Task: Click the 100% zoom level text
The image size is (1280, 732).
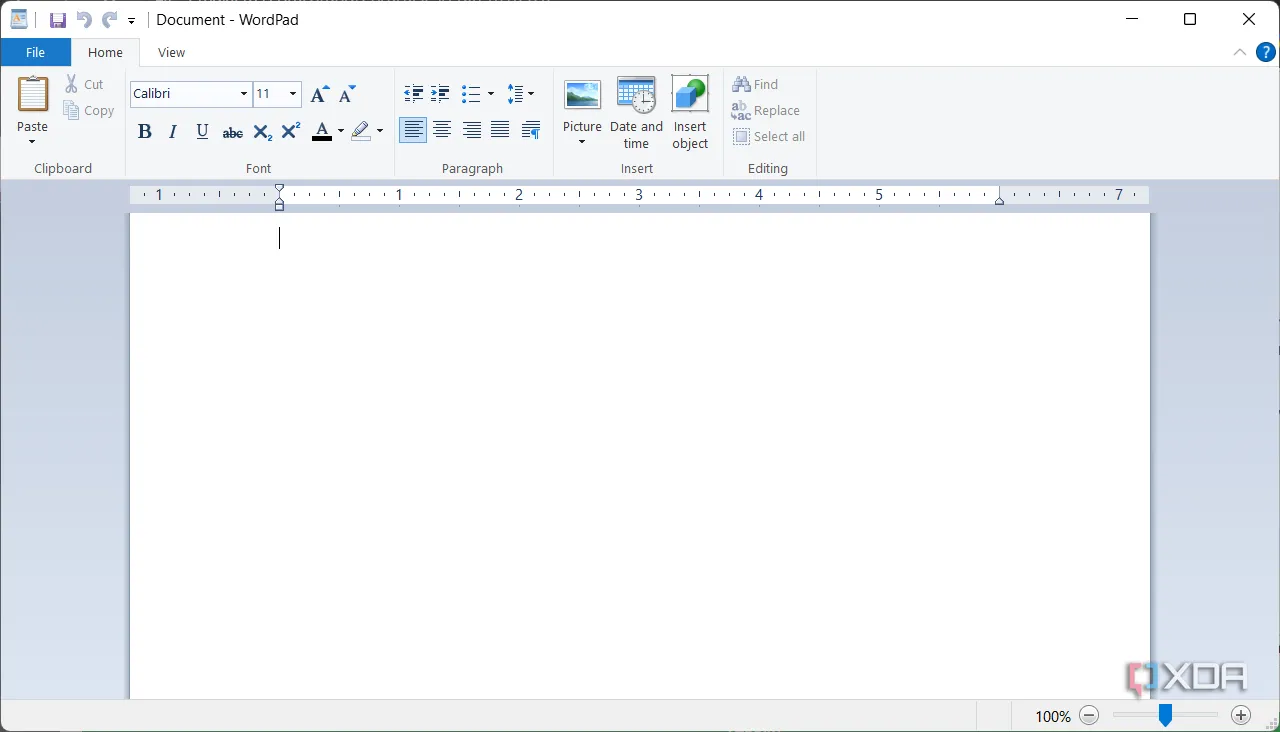Action: [x=1052, y=716]
